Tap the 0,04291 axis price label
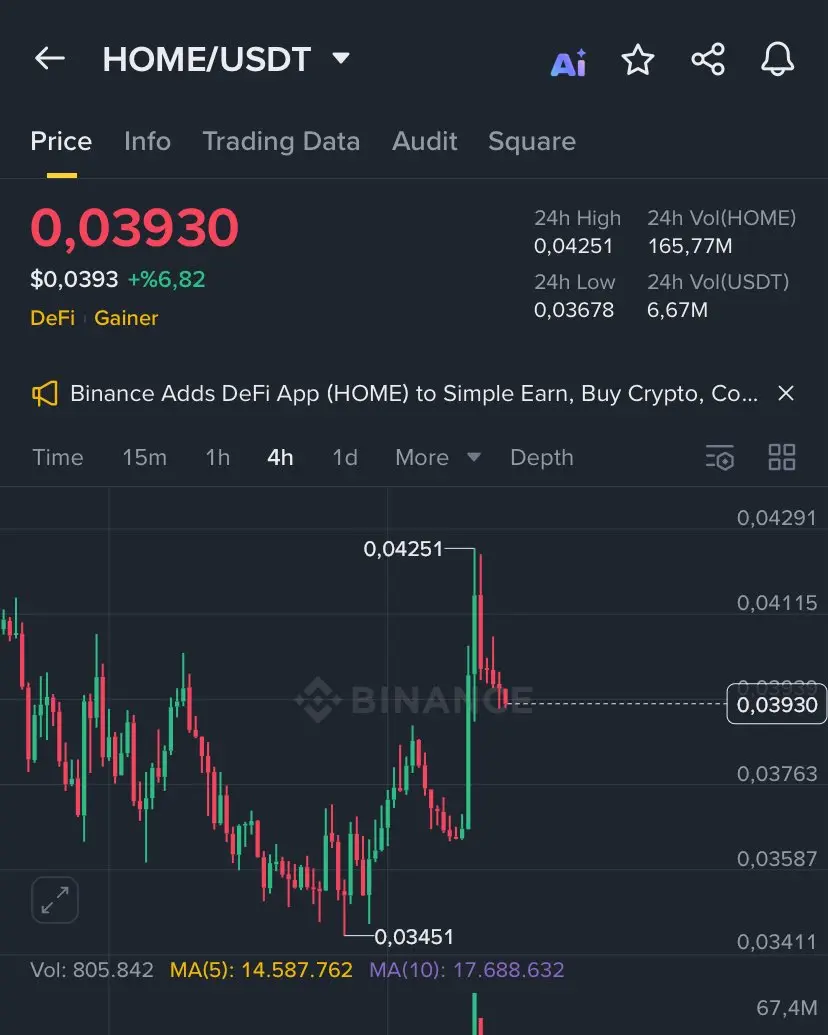Image resolution: width=828 pixels, height=1035 pixels. pyautogui.click(x=776, y=518)
